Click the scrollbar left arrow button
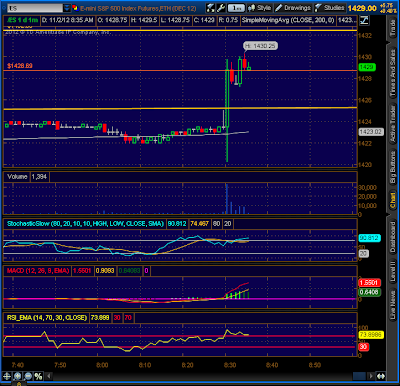 [49, 376]
